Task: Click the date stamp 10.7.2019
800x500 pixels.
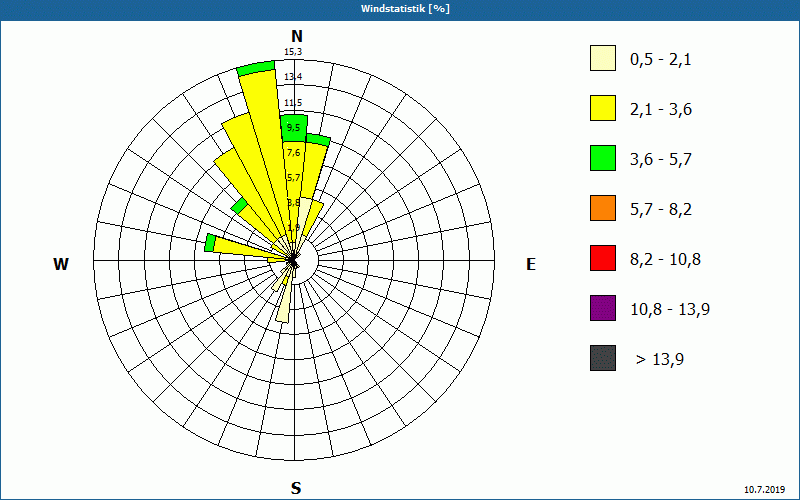Action: 764,490
